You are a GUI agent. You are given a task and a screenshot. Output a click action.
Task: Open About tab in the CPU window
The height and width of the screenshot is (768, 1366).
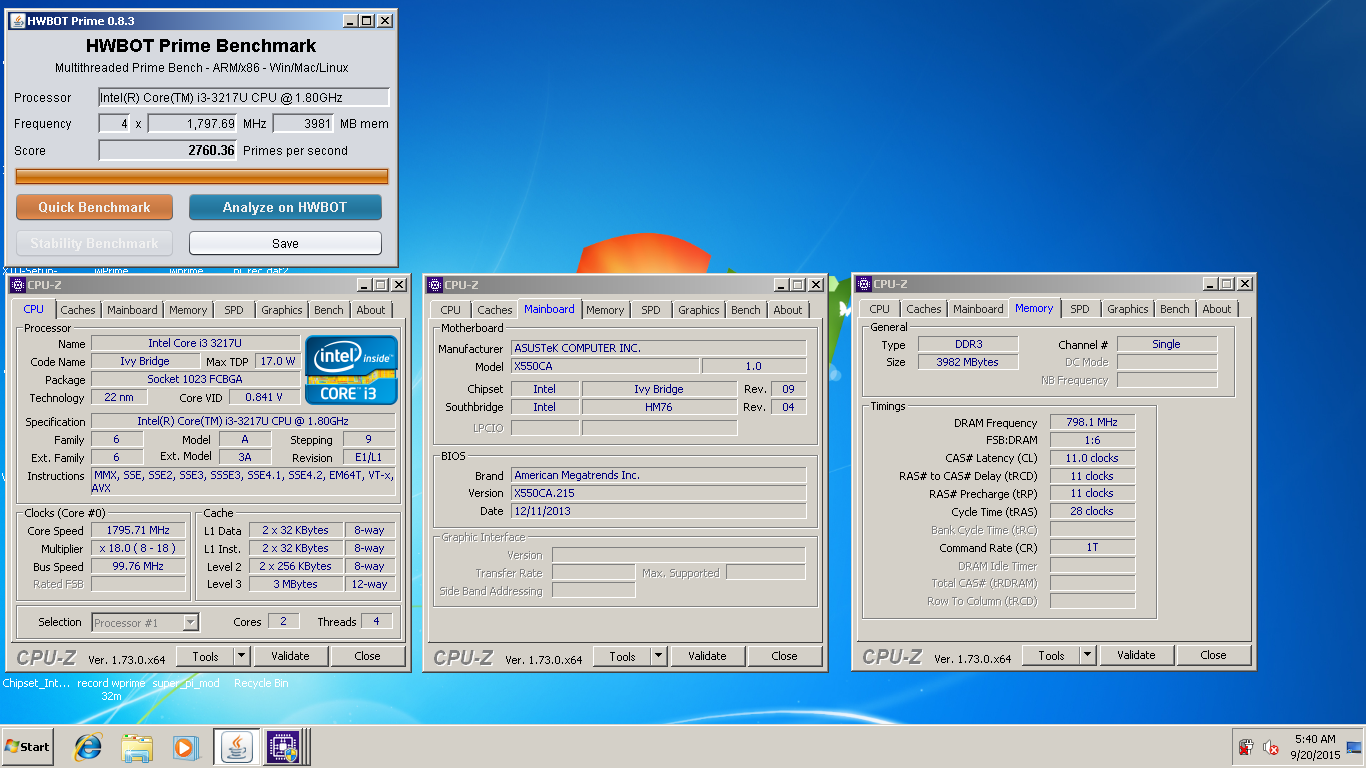(371, 310)
